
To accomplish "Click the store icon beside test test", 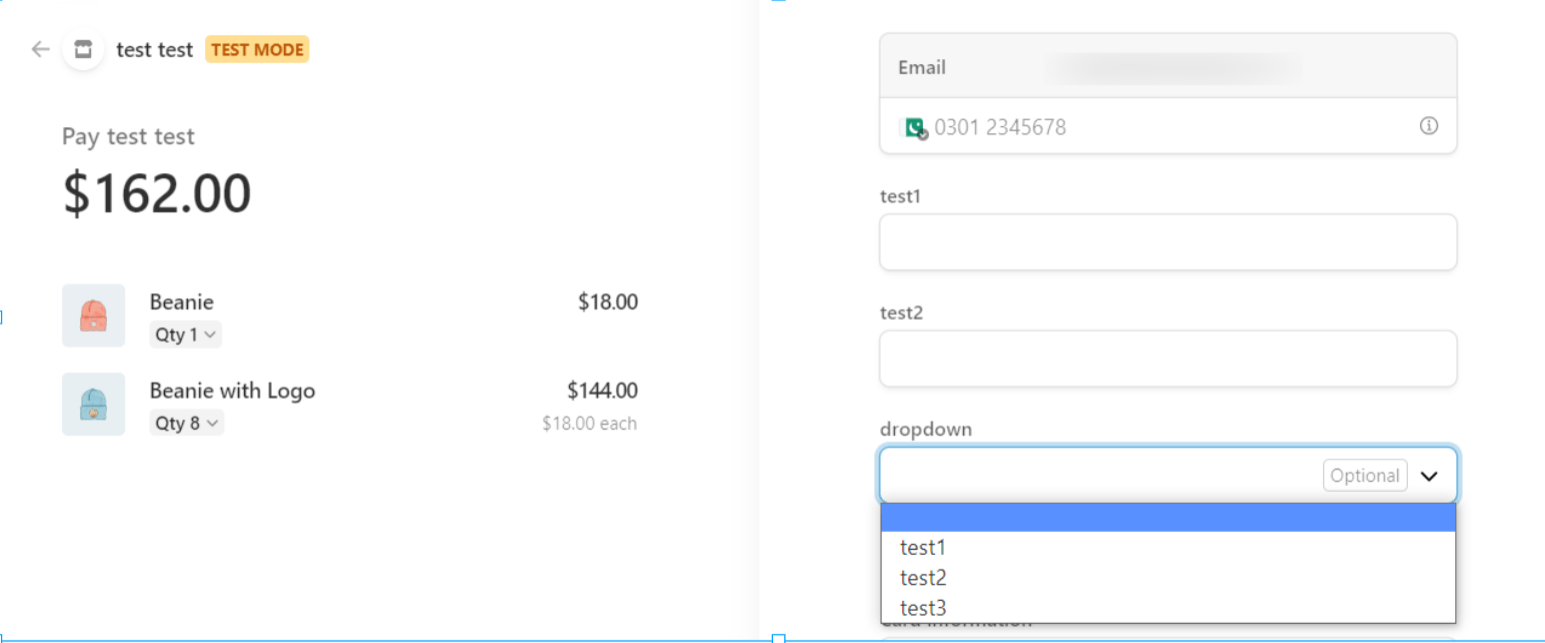I will (83, 49).
